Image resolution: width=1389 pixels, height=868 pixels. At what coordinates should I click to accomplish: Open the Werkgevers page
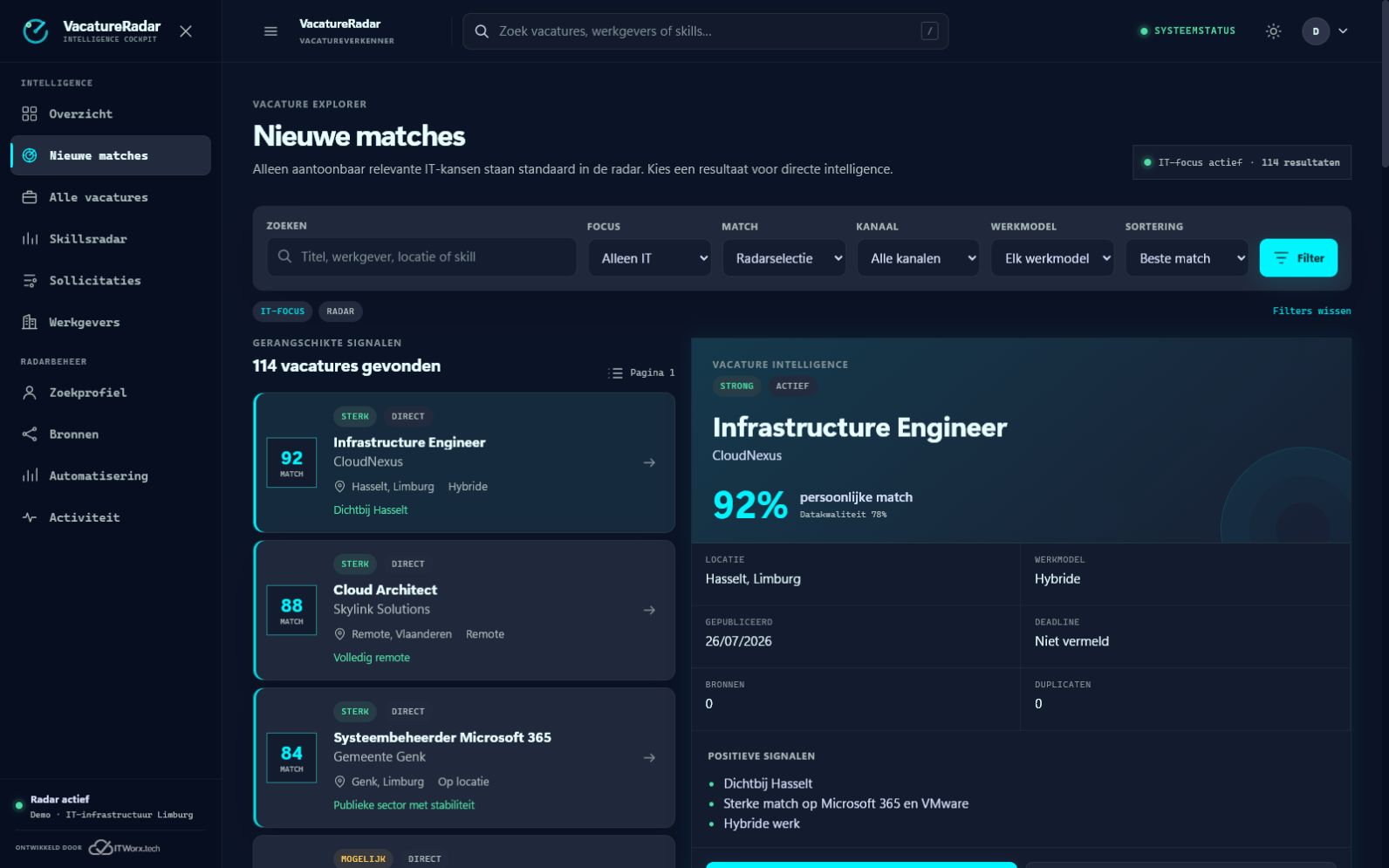[x=111, y=323]
